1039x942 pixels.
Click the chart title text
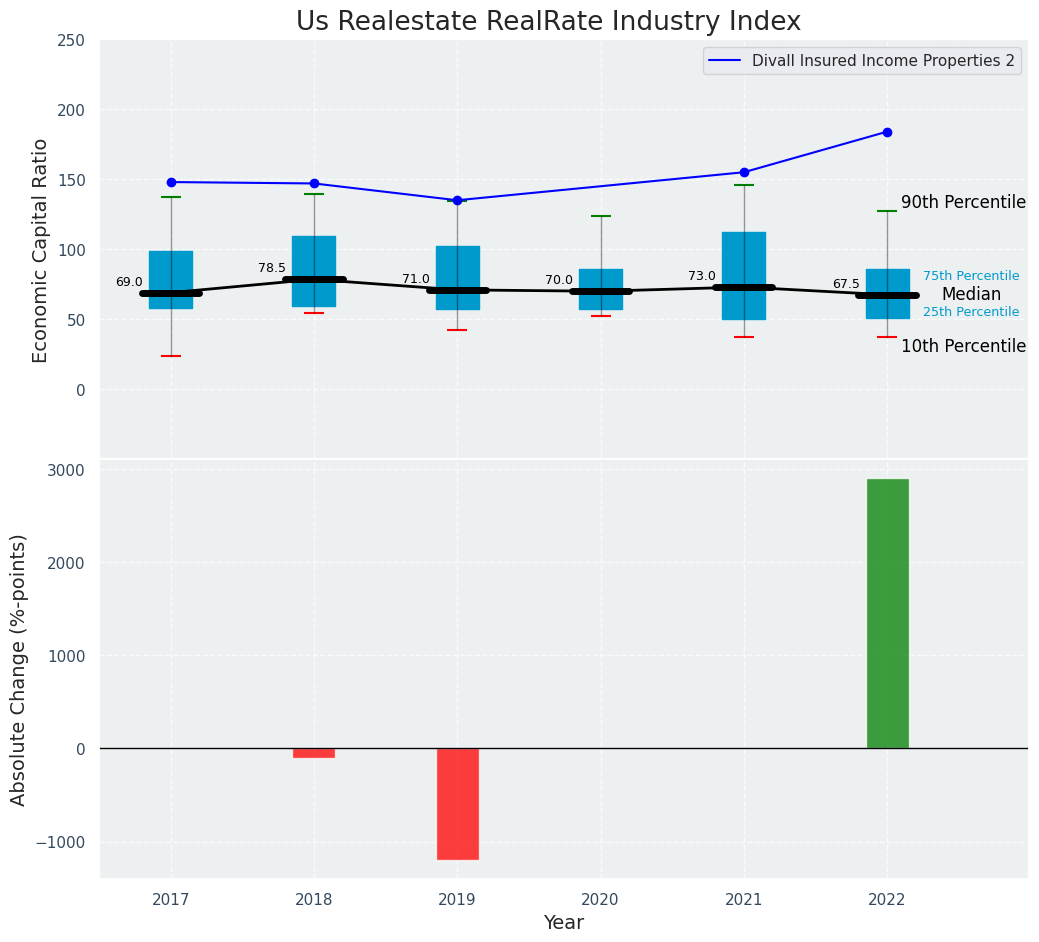[x=548, y=22]
